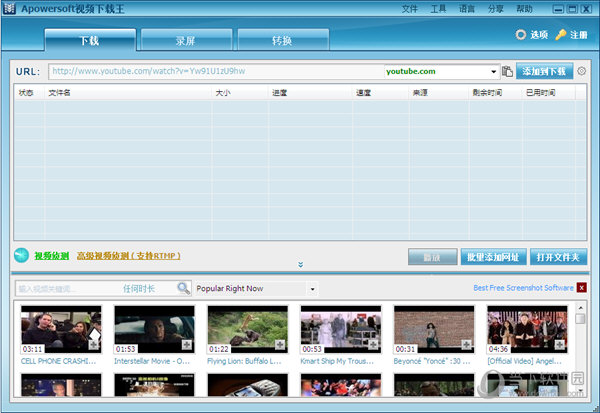Click the video search magnifier icon
600x413 pixels.
tap(184, 288)
